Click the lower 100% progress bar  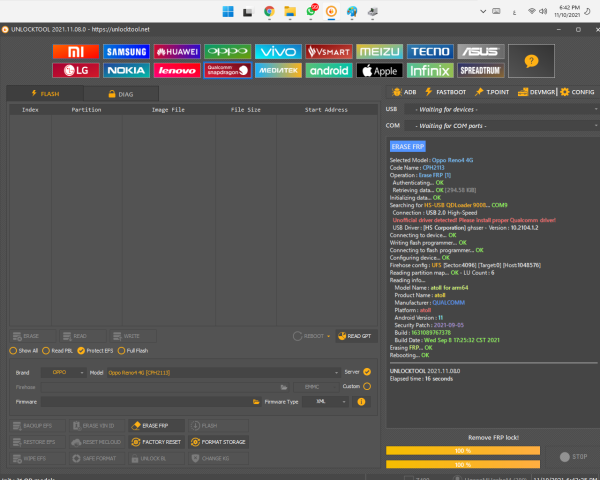click(463, 464)
